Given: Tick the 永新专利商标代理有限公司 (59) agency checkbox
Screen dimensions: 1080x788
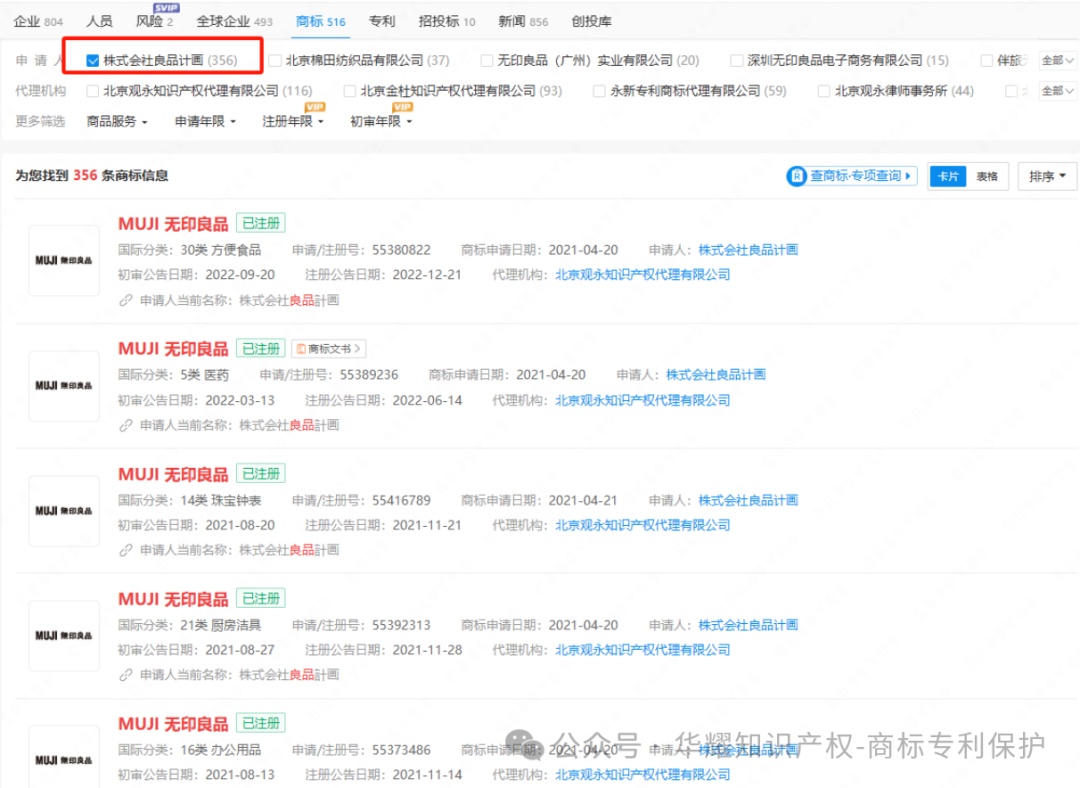Looking at the screenshot, I should tap(599, 91).
